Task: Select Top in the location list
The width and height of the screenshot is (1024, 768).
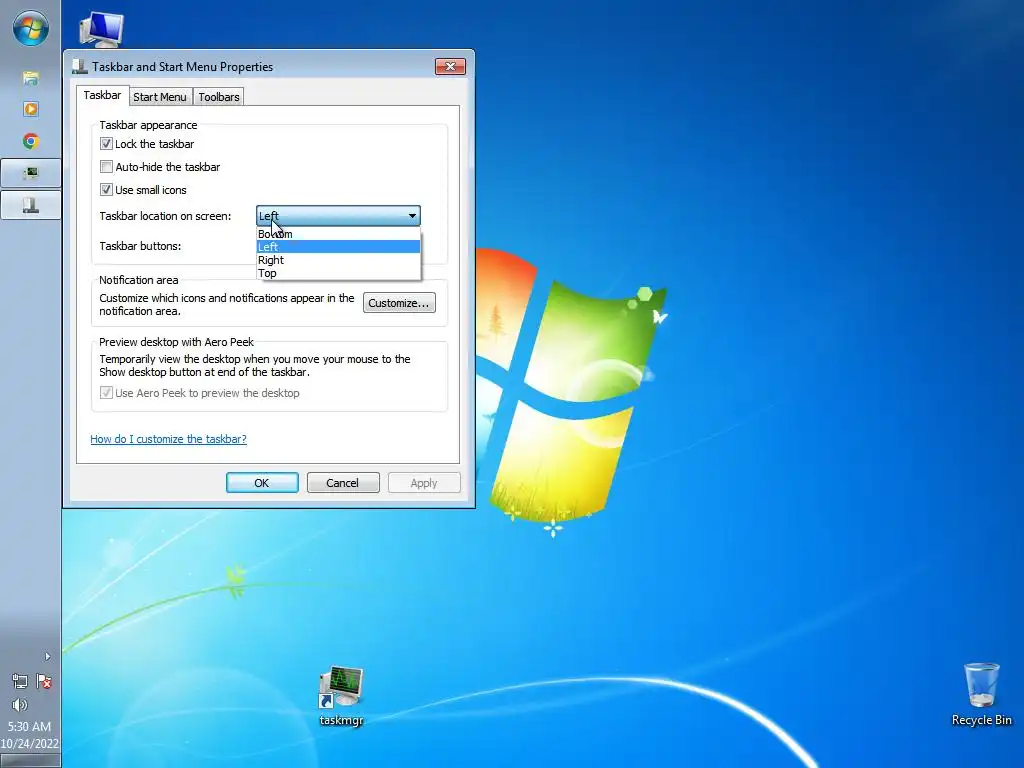Action: click(338, 273)
